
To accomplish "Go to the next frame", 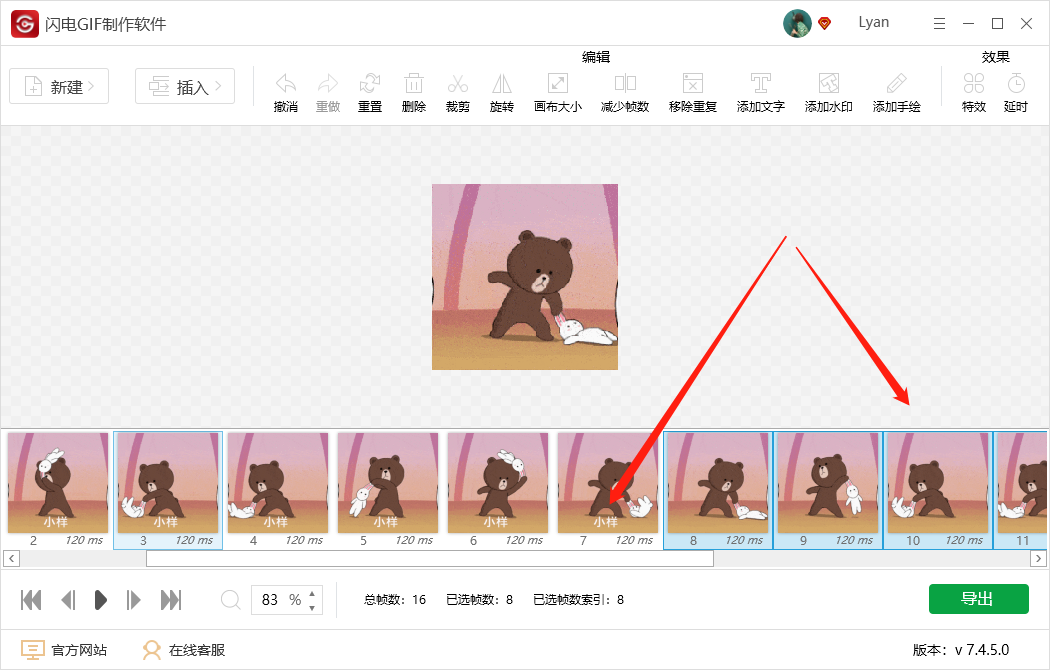I will pos(133,600).
